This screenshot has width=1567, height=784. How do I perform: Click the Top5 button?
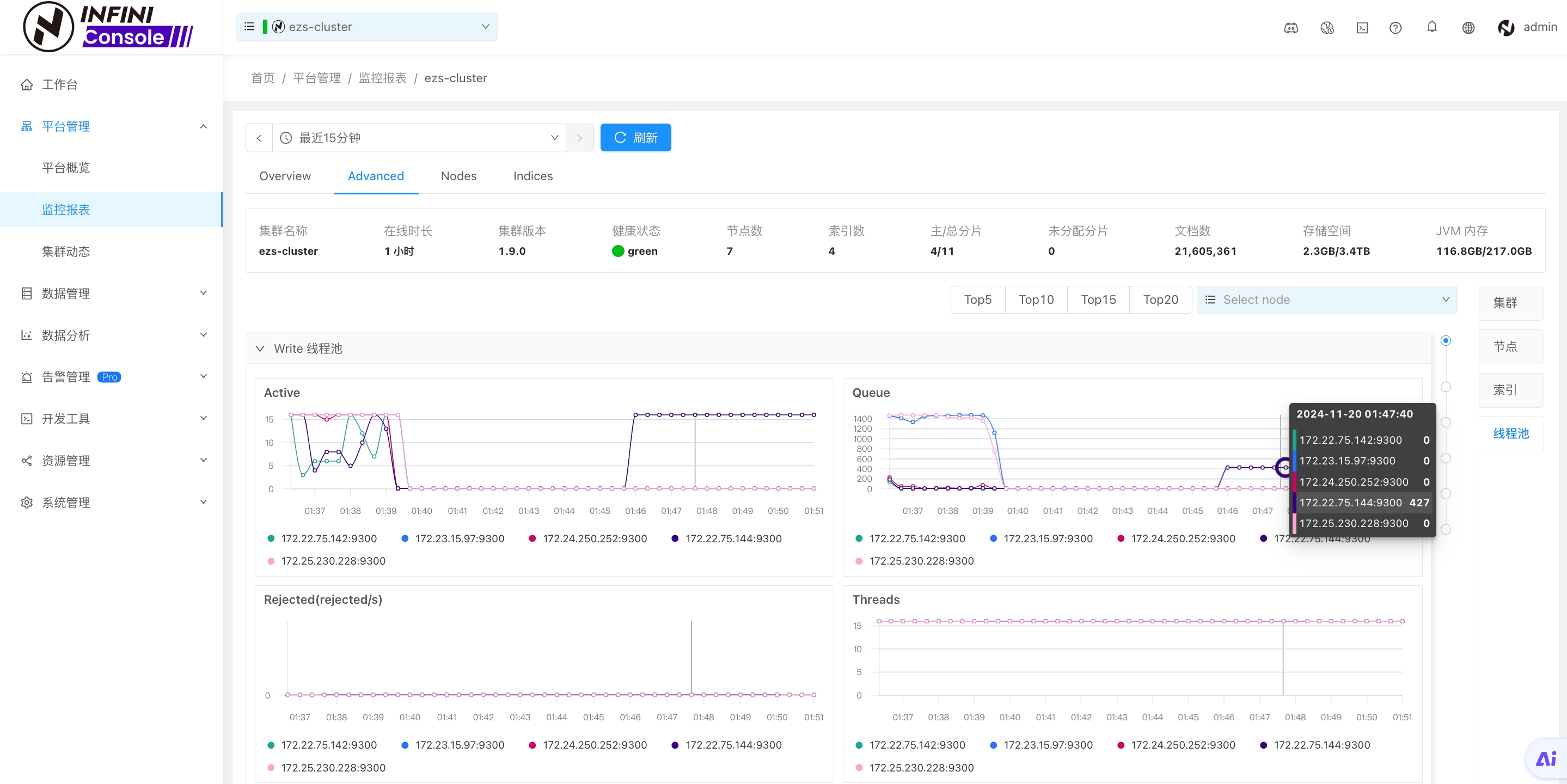[977, 300]
